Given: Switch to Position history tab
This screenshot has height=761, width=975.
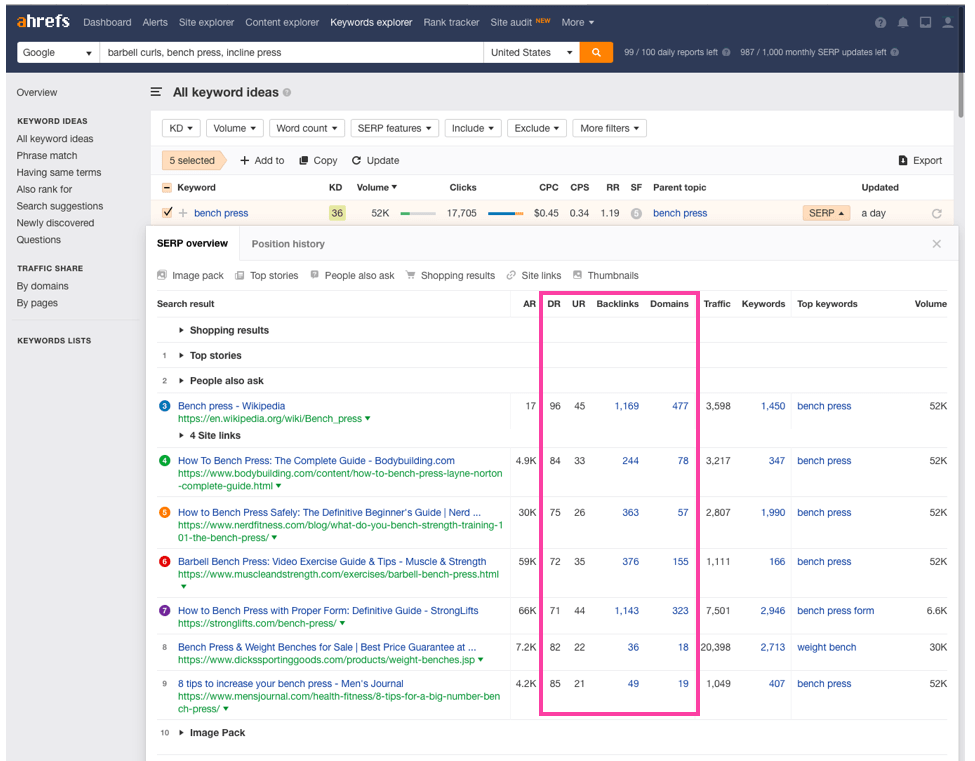Looking at the screenshot, I should pos(288,244).
